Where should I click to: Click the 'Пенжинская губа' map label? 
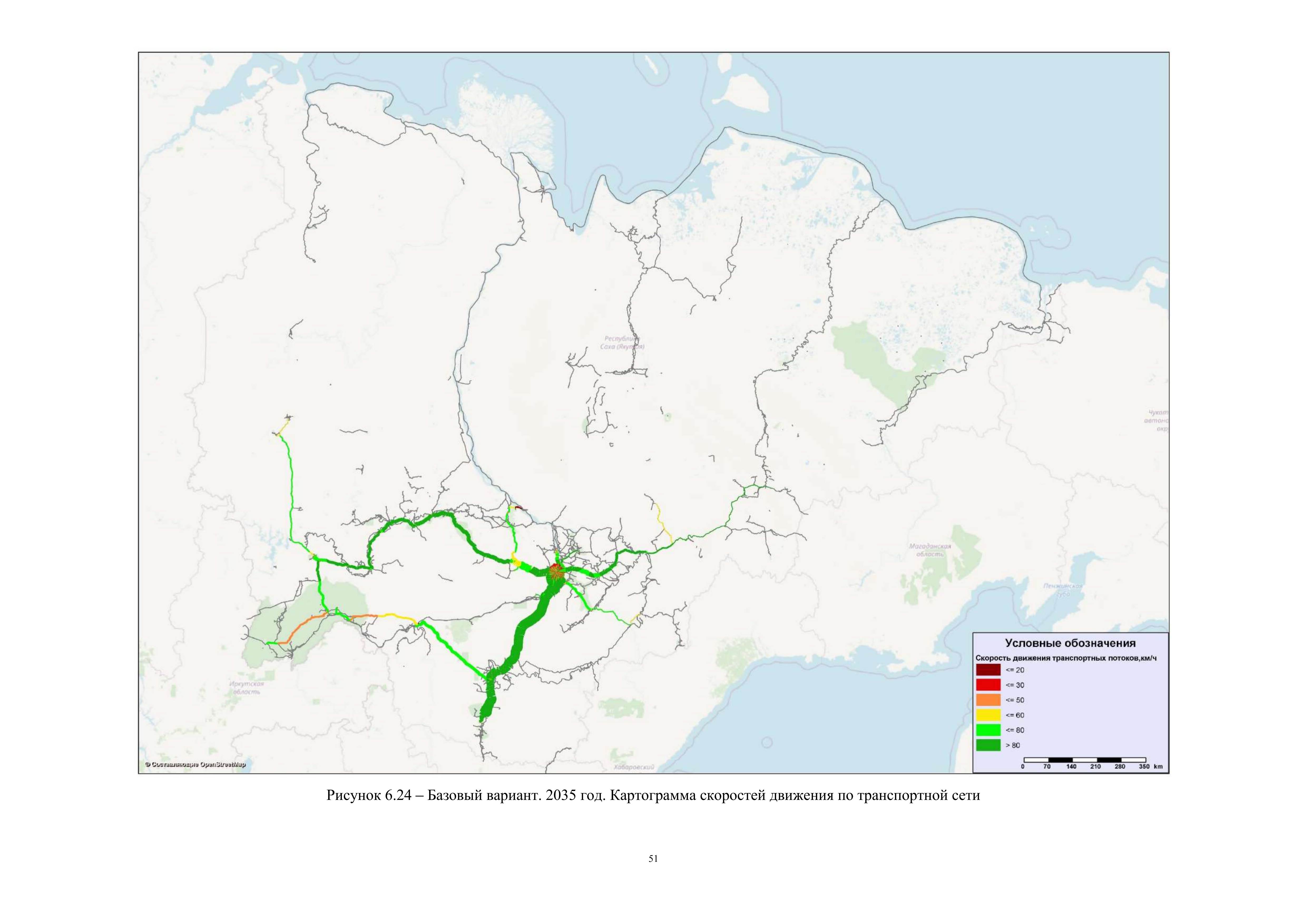[1063, 589]
